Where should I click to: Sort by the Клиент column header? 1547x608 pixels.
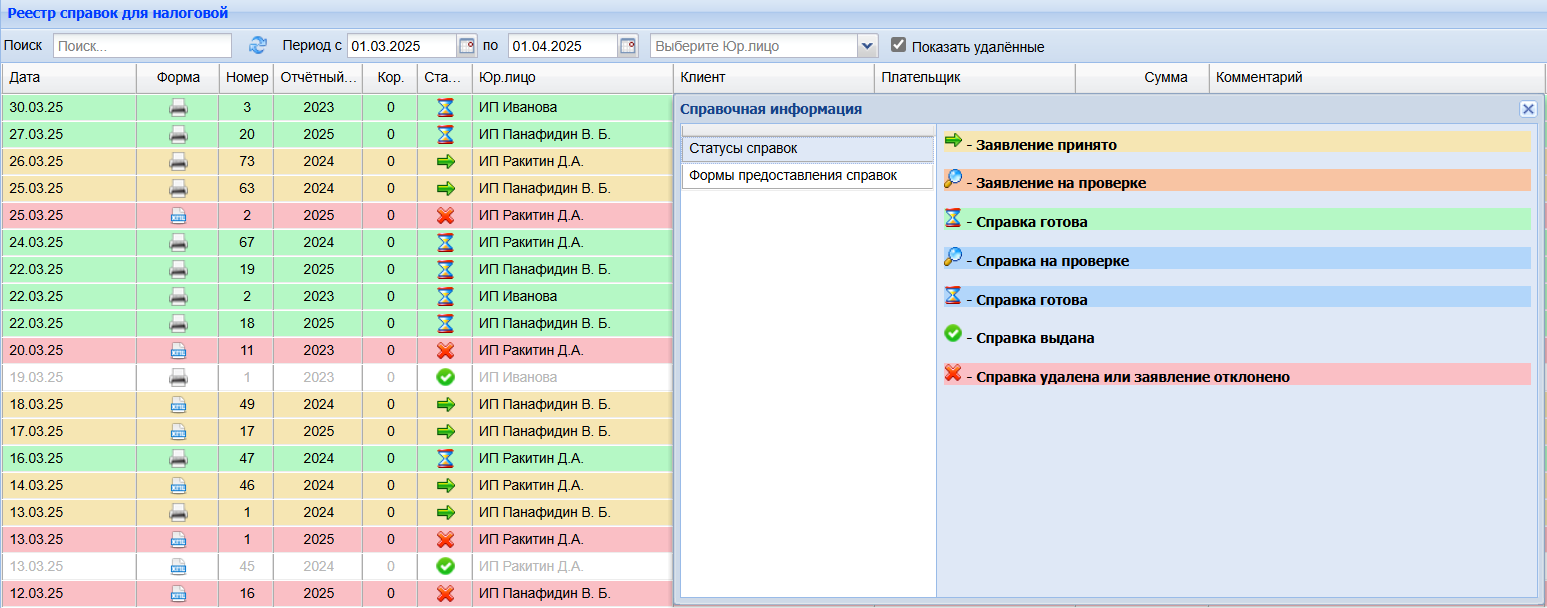tap(774, 78)
